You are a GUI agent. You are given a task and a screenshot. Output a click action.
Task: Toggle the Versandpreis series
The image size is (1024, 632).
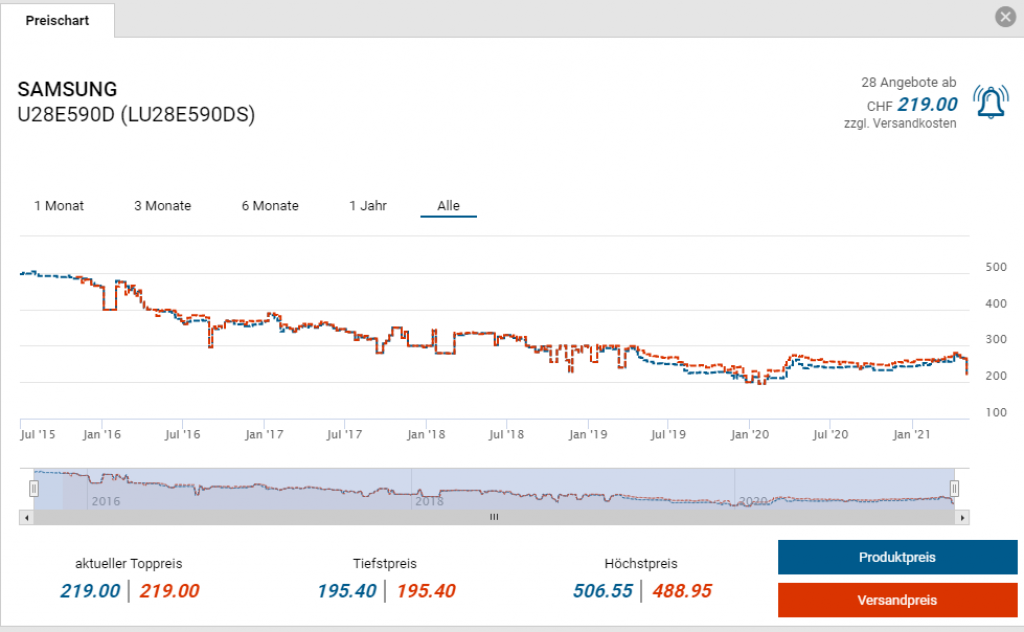(897, 600)
